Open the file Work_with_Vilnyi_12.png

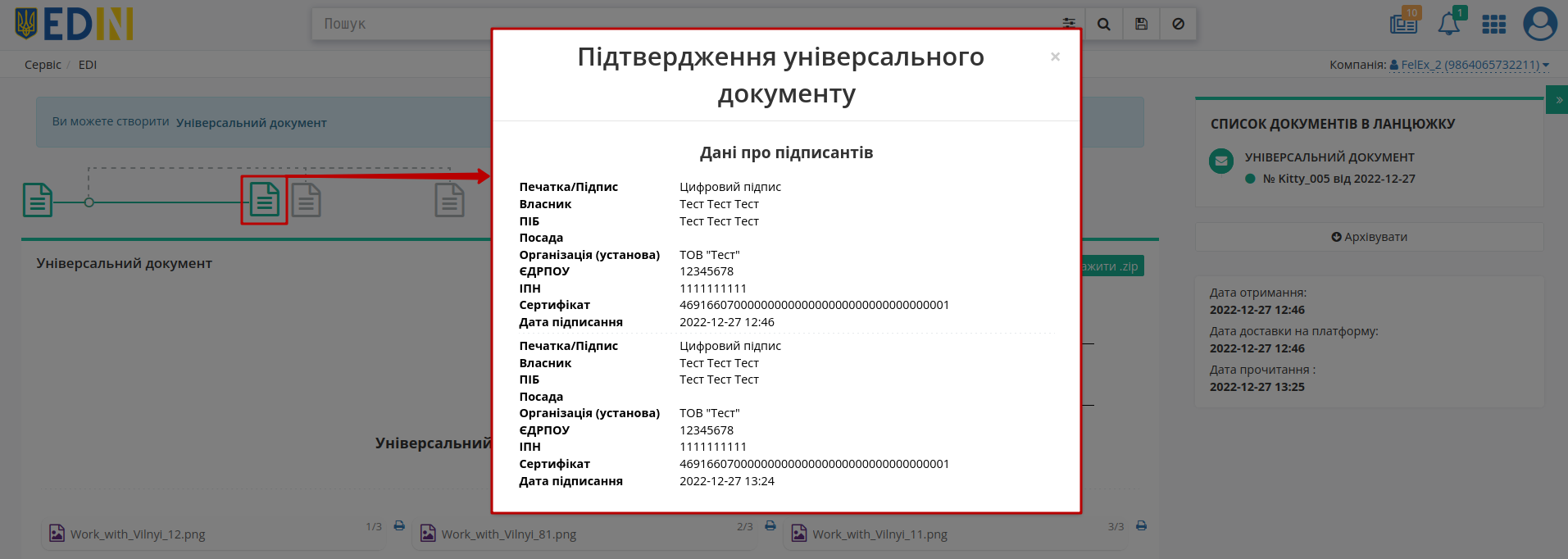coord(138,534)
